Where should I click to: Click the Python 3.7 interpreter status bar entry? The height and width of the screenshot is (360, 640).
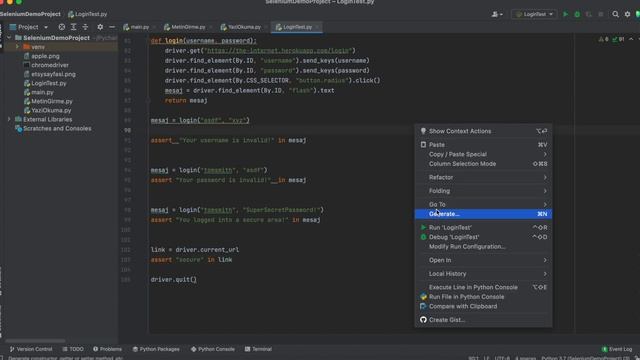(x=585, y=358)
